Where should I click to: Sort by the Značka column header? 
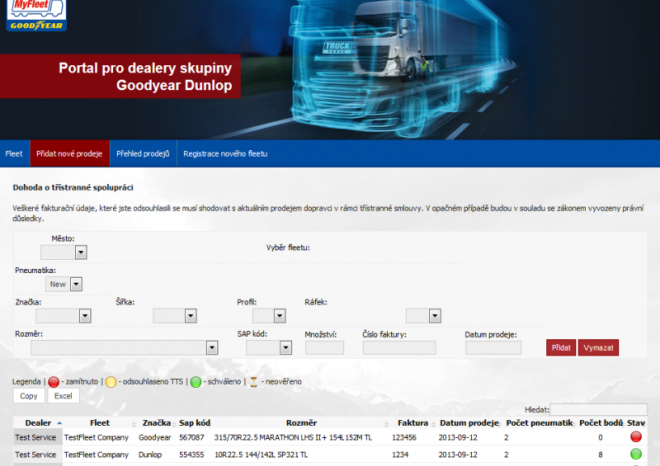pos(157,423)
